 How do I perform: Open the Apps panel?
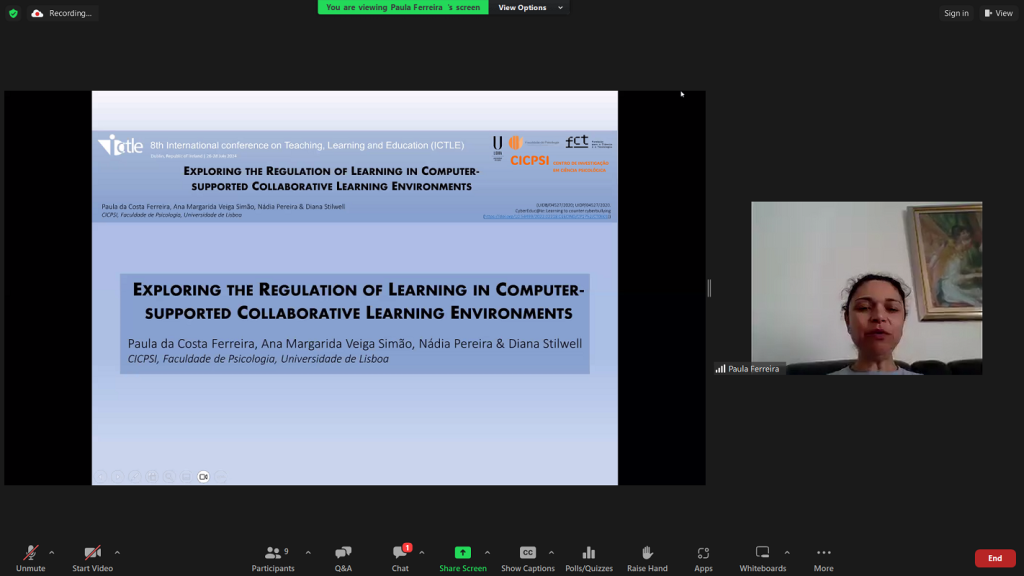pyautogui.click(x=703, y=557)
